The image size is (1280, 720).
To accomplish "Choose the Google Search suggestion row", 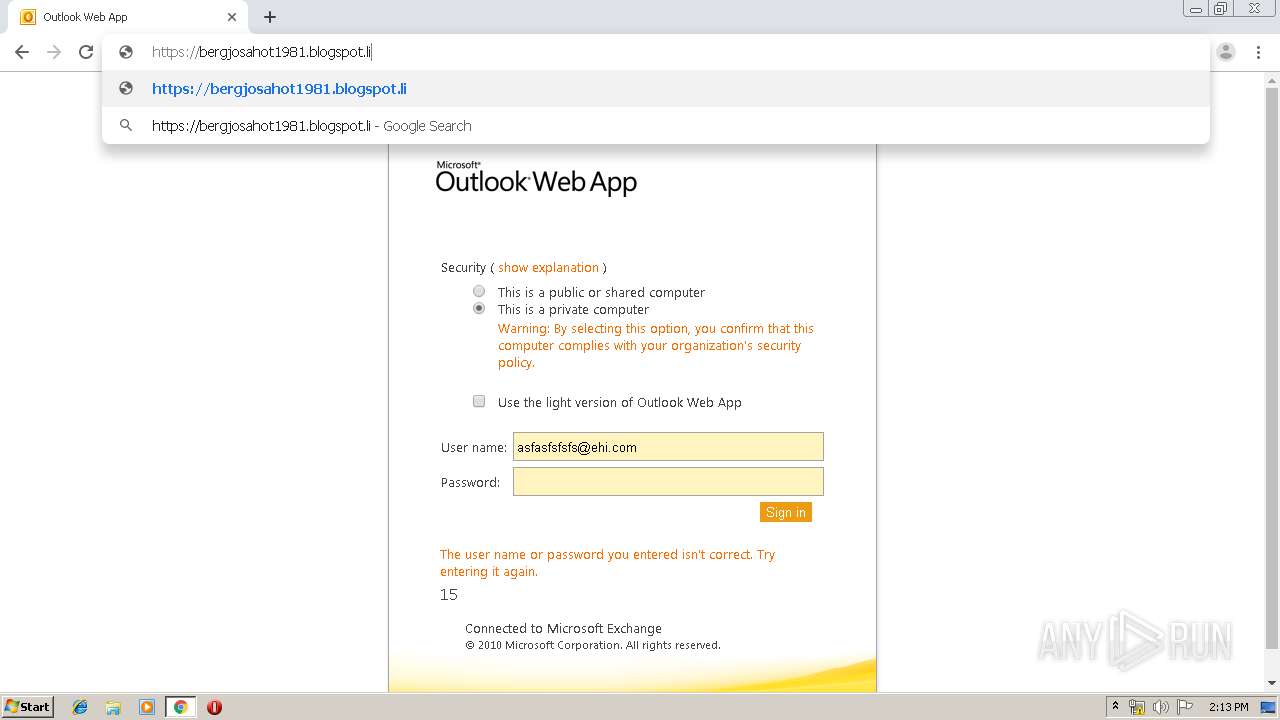I will pyautogui.click(x=656, y=126).
